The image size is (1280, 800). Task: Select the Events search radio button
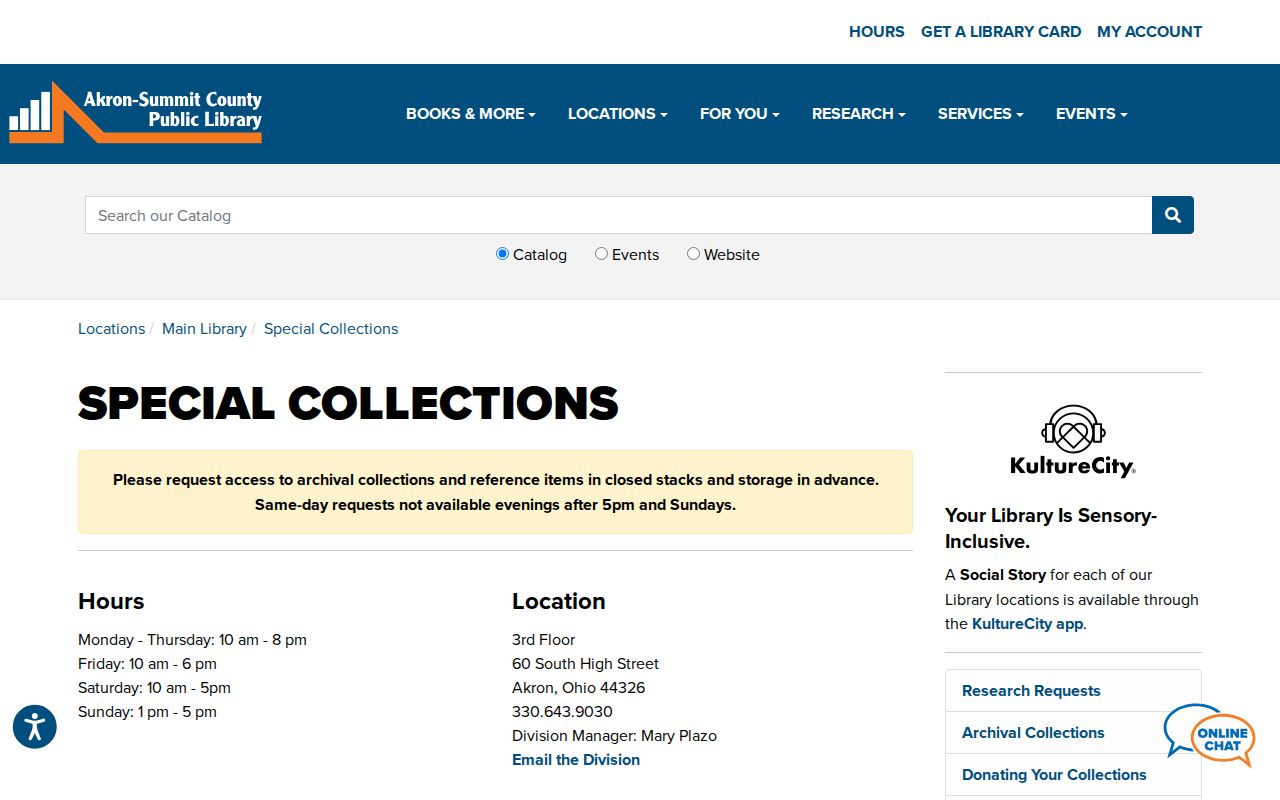pos(601,254)
